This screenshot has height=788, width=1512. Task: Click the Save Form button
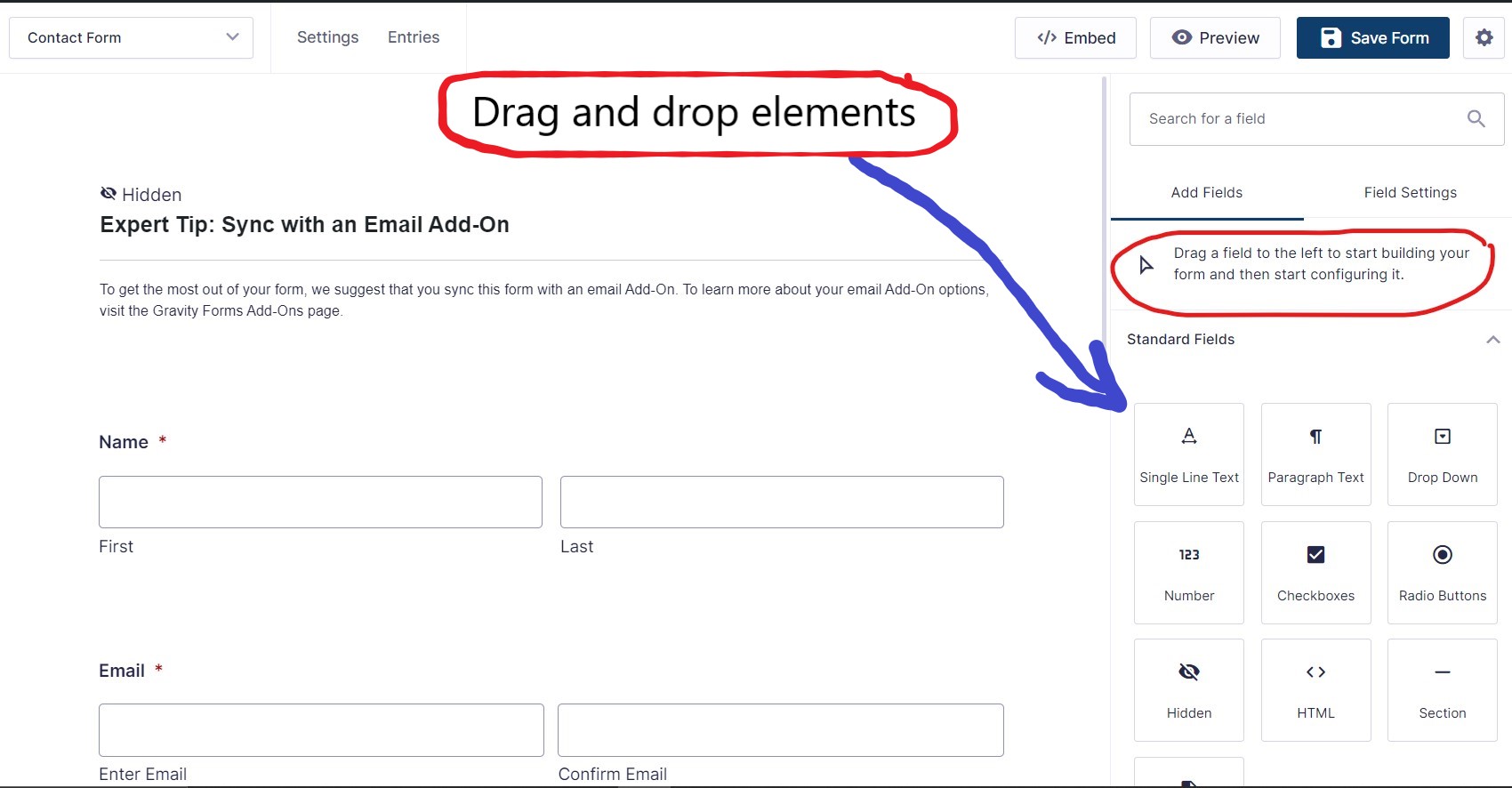click(x=1373, y=37)
